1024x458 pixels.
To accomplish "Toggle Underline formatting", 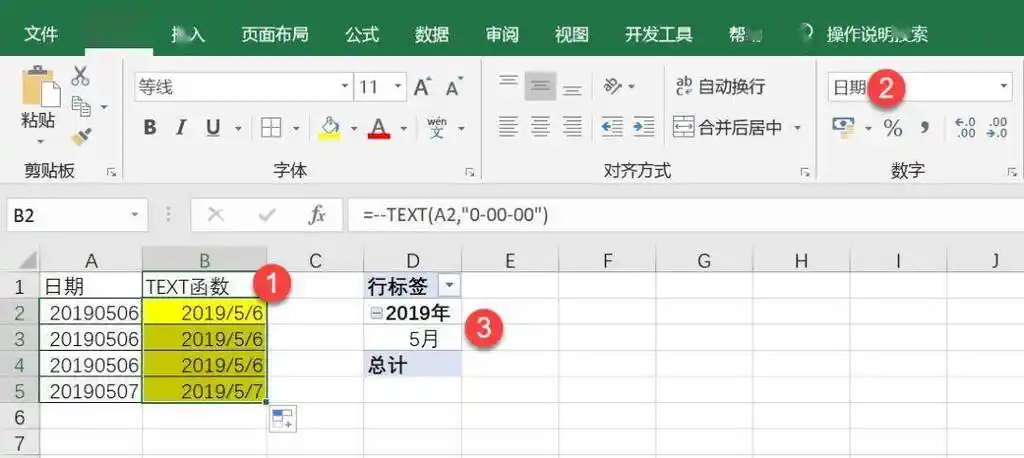I will click(x=213, y=127).
